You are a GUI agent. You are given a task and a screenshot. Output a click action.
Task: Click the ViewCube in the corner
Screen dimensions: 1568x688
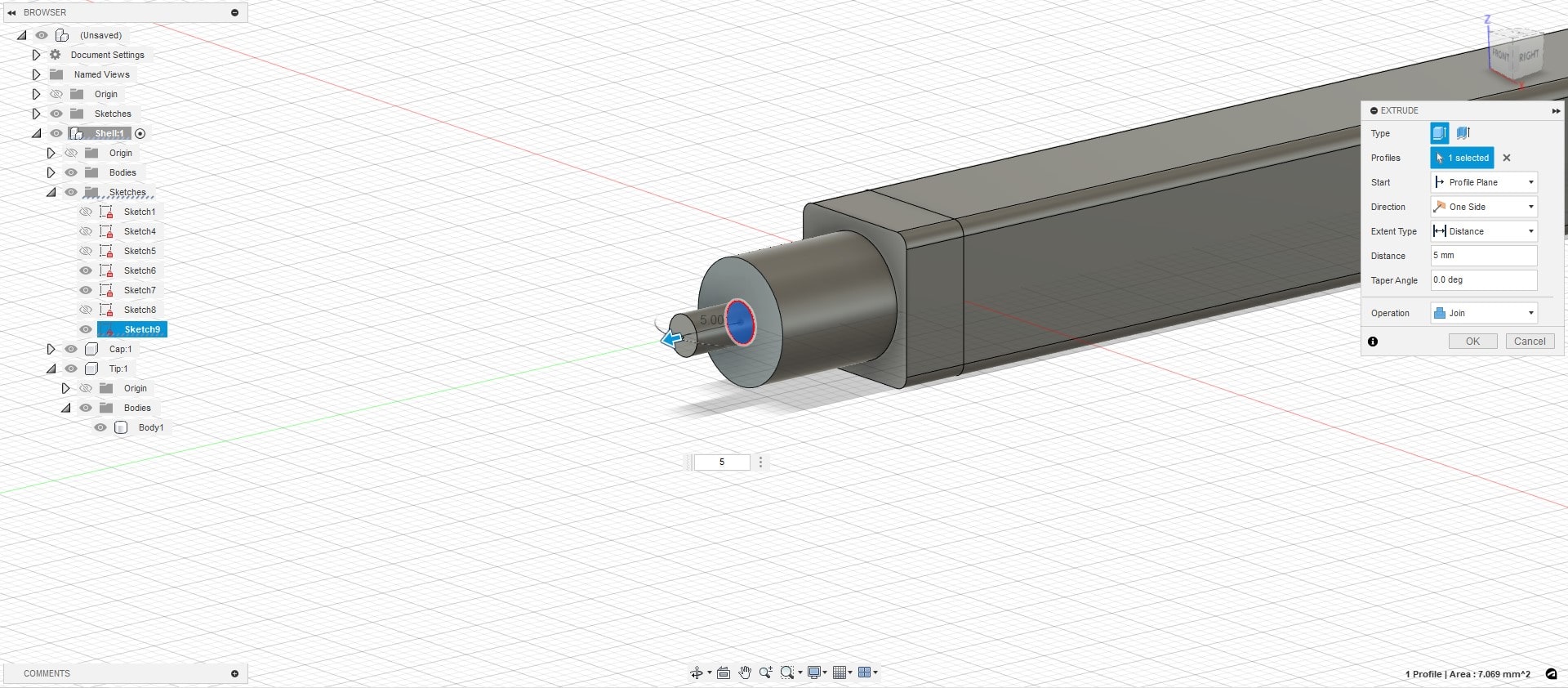(1516, 55)
